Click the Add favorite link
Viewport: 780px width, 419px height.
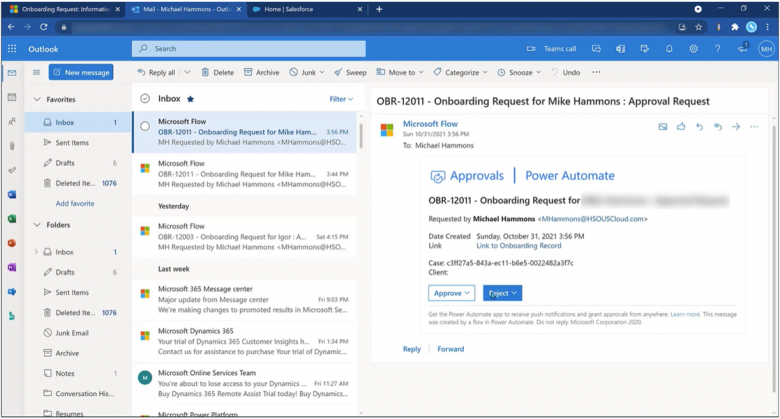[x=75, y=204]
